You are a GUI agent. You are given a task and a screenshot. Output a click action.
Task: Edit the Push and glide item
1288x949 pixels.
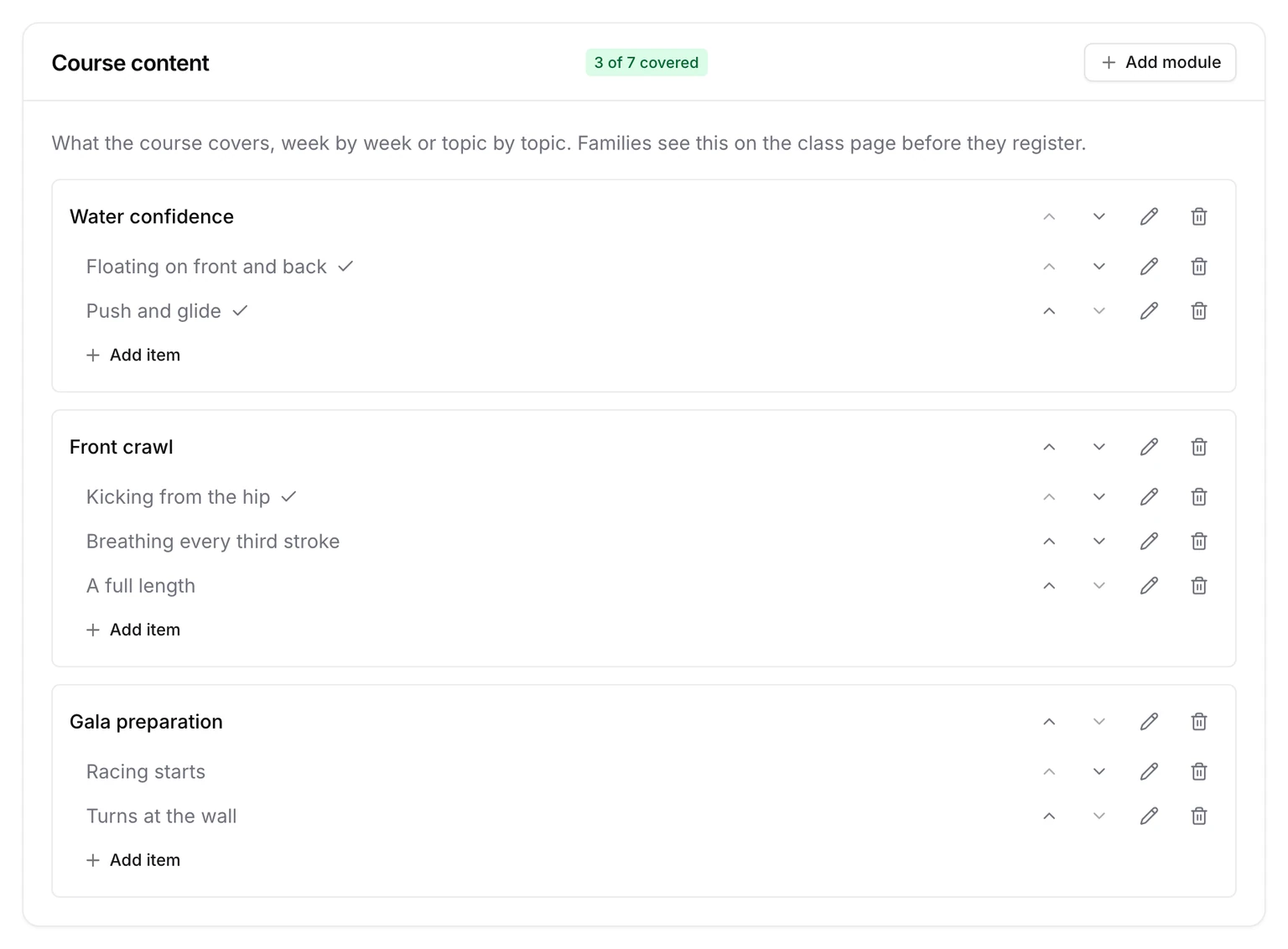click(x=1149, y=311)
